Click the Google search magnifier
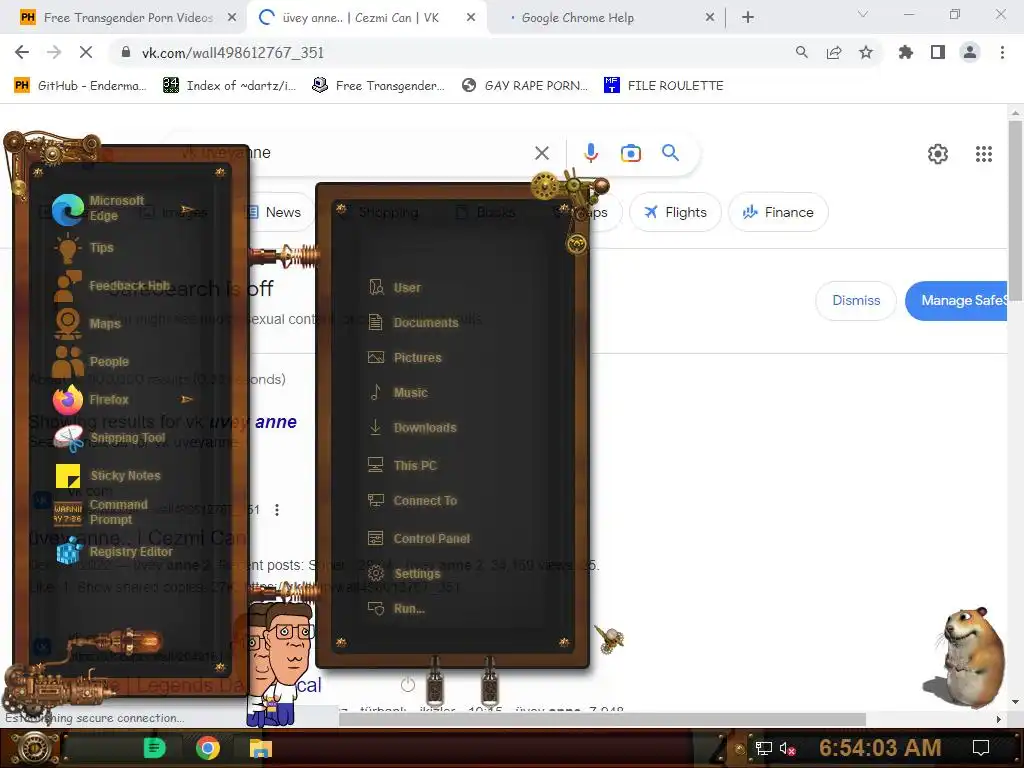 (670, 152)
